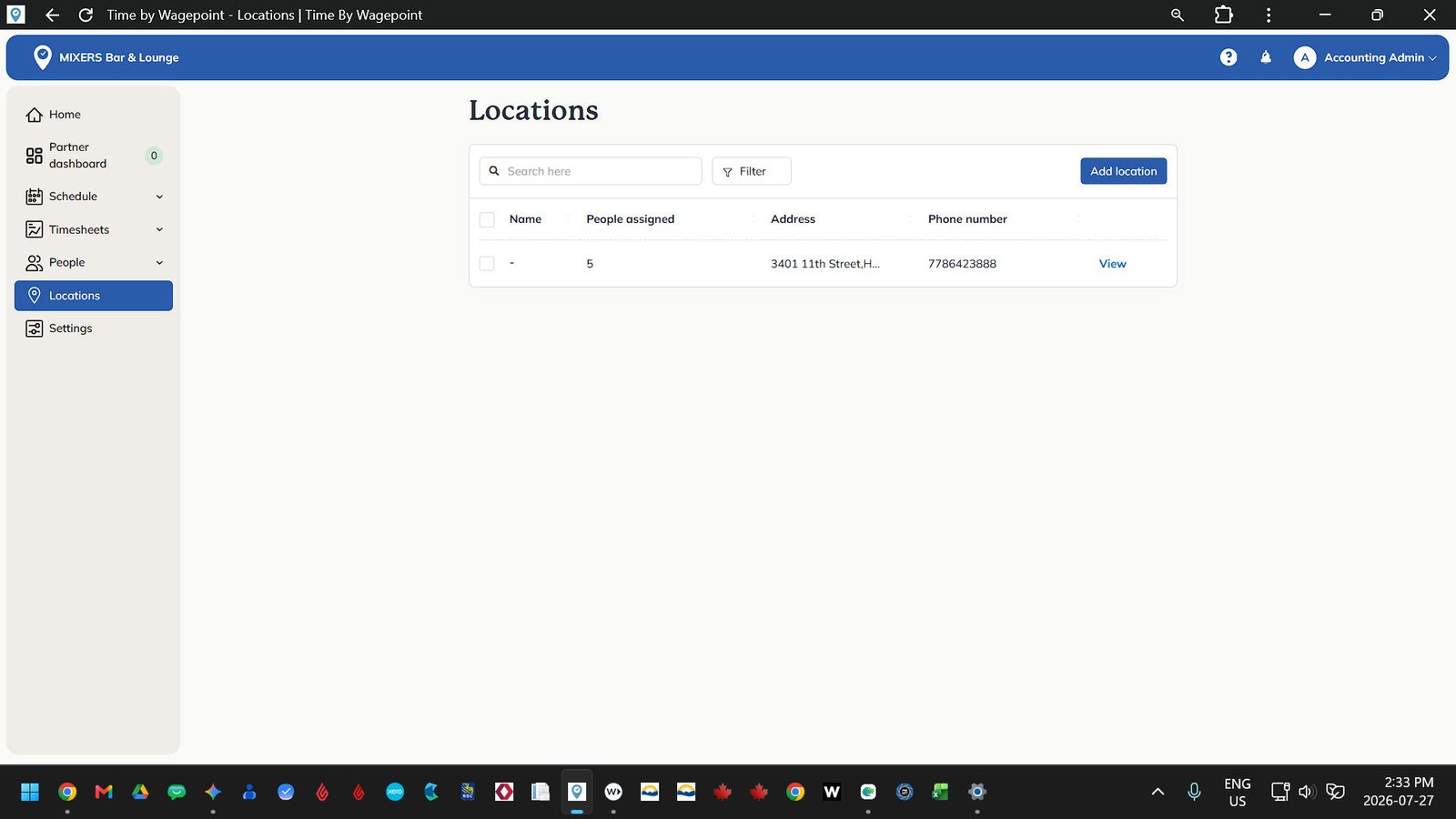
Task: Click the ENG US language indicator
Action: tap(1237, 792)
